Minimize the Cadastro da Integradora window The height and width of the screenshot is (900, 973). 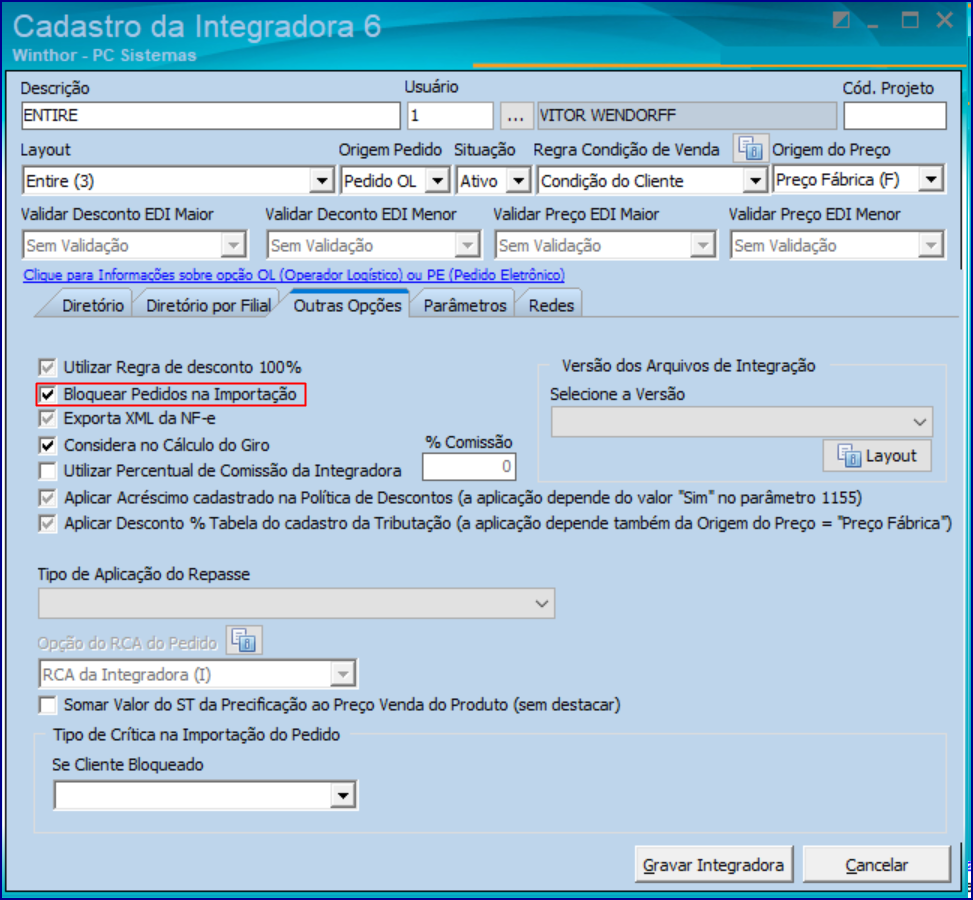873,25
